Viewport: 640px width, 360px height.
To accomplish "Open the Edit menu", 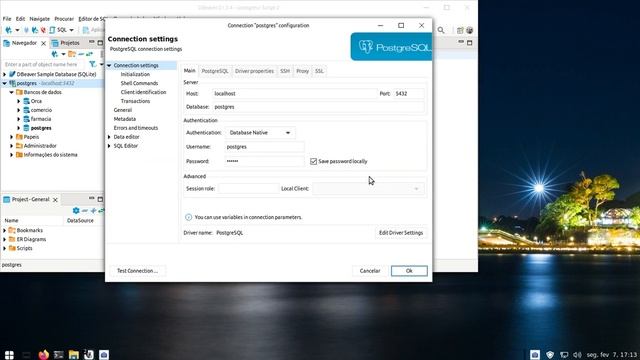I will click(x=20, y=19).
